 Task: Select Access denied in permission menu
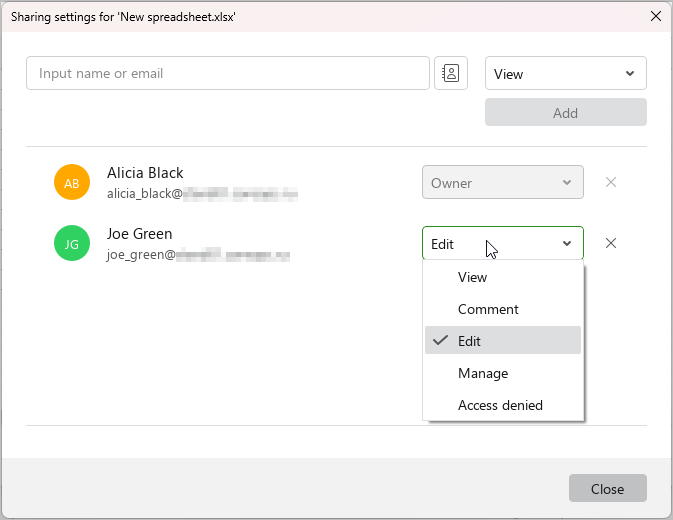503,405
